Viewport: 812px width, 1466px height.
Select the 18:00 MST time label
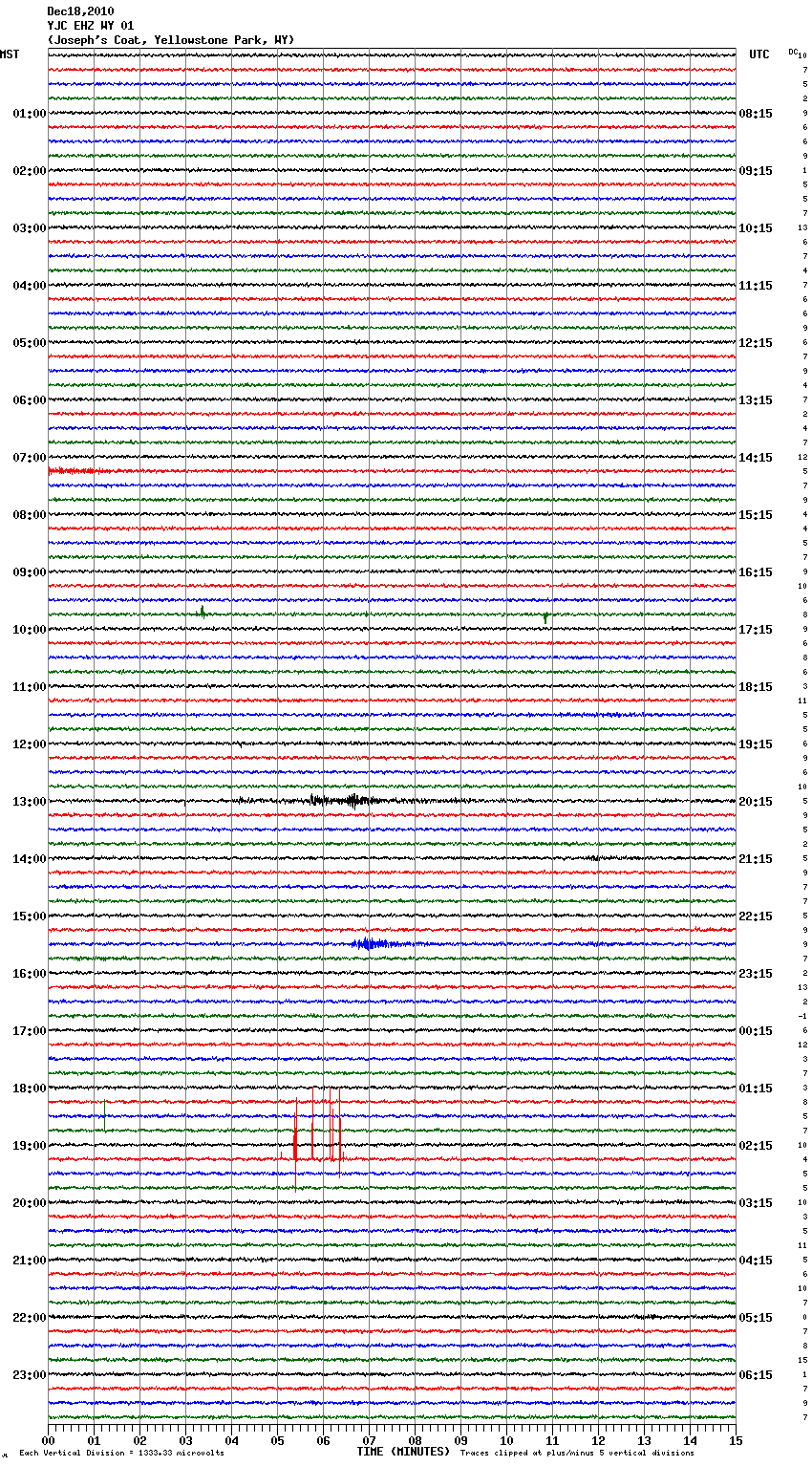30,1089
